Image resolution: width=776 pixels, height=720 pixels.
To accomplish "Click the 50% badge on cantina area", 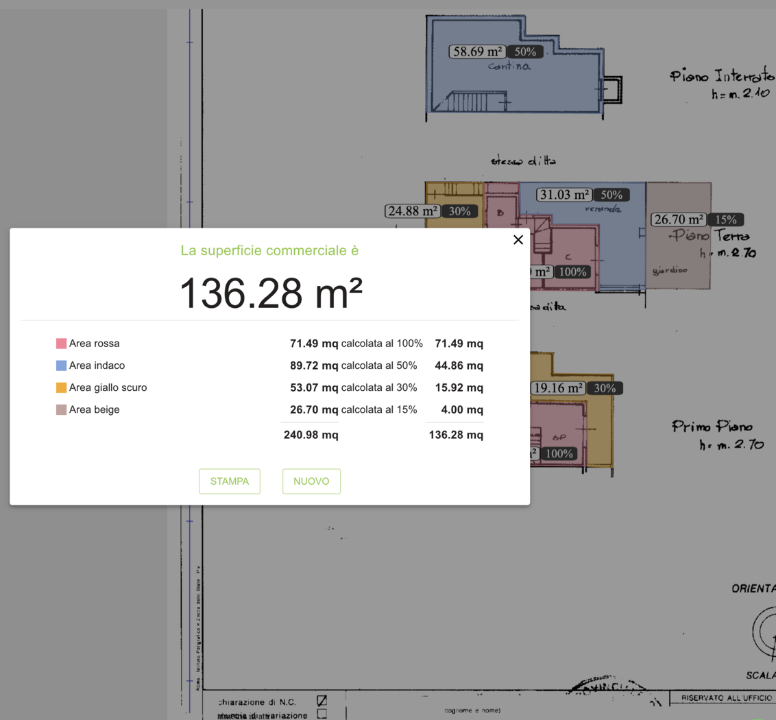I will tap(525, 51).
